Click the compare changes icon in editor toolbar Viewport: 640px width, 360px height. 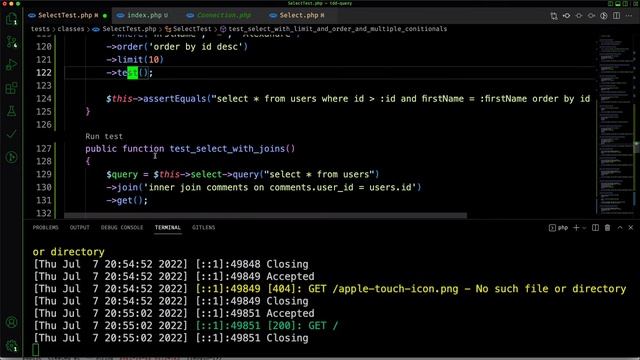pyautogui.click(x=554, y=16)
